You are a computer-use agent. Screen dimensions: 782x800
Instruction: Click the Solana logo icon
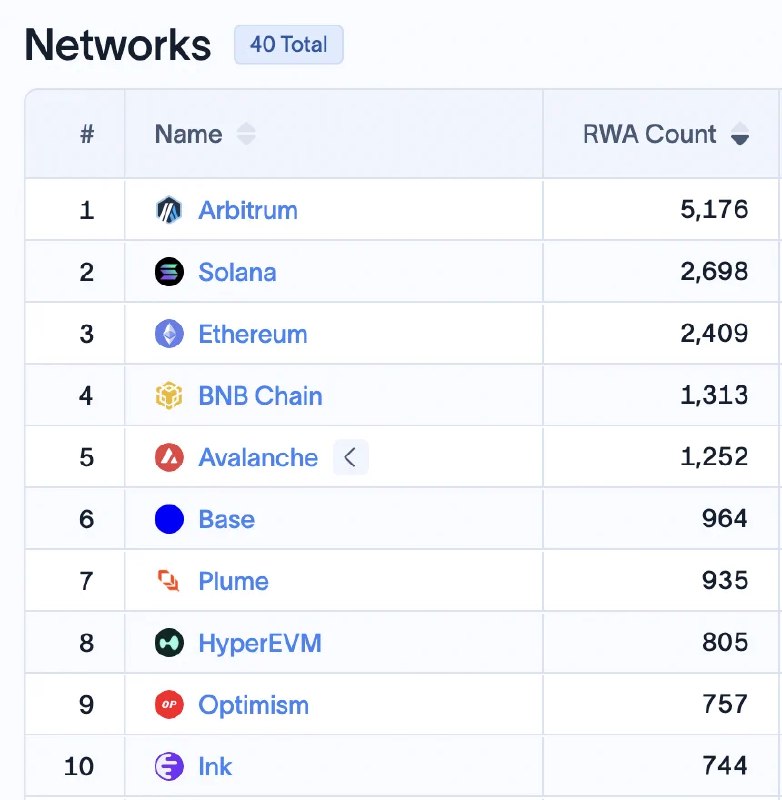[x=169, y=271]
